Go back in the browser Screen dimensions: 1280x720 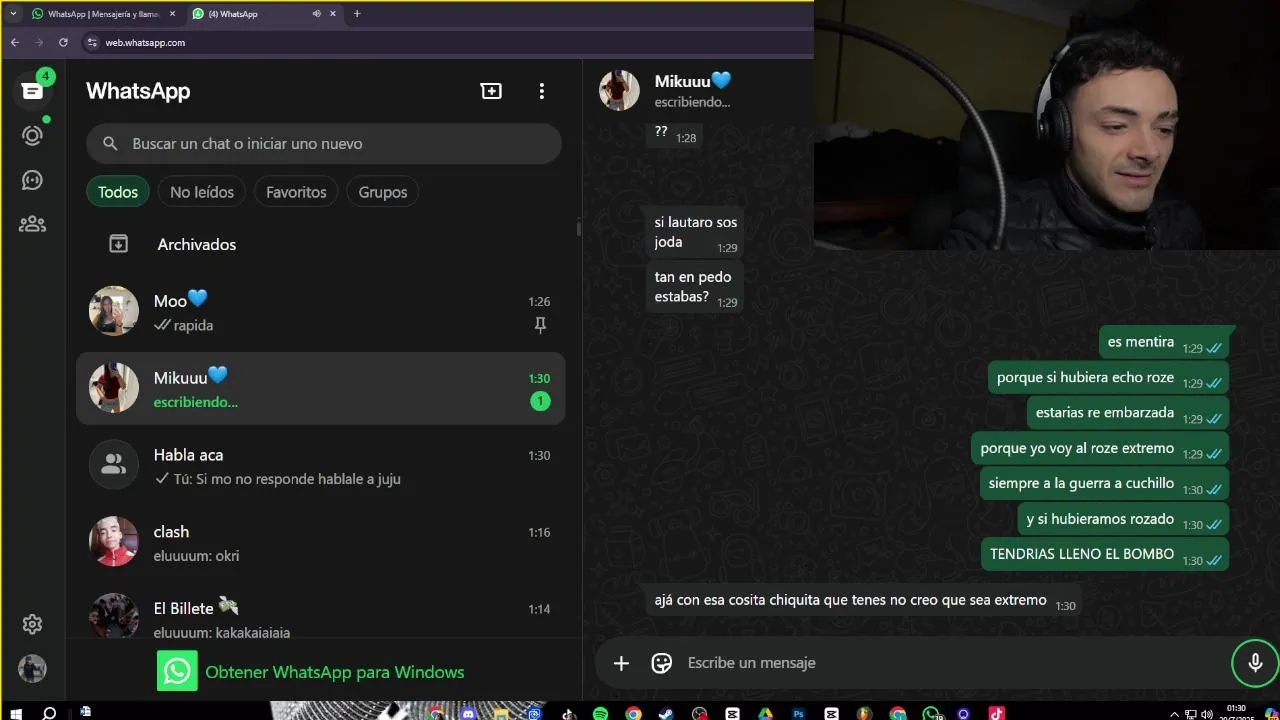tap(14, 43)
